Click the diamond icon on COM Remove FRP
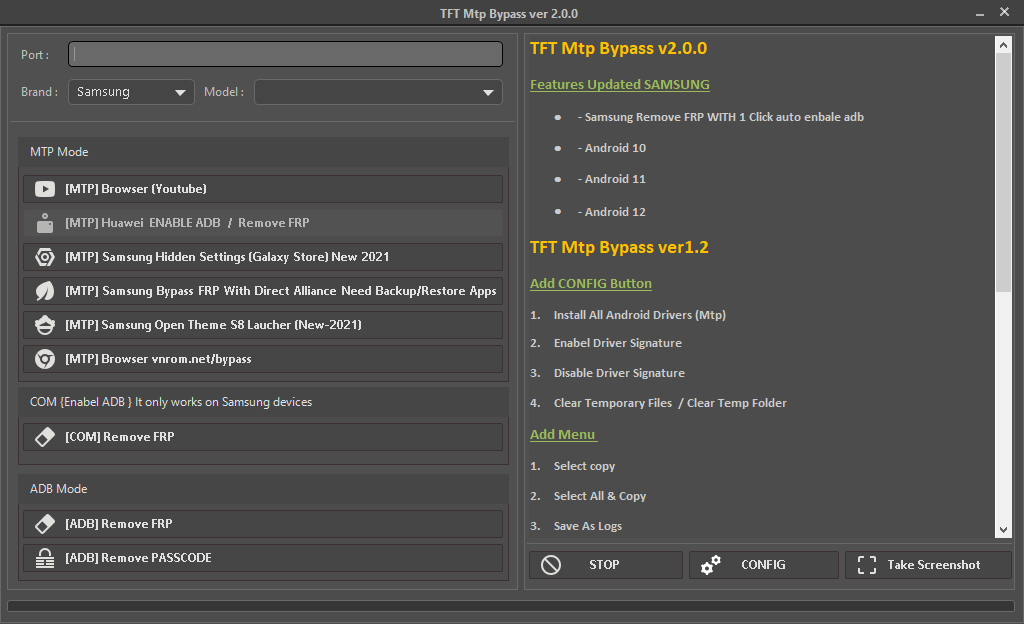 click(x=45, y=436)
